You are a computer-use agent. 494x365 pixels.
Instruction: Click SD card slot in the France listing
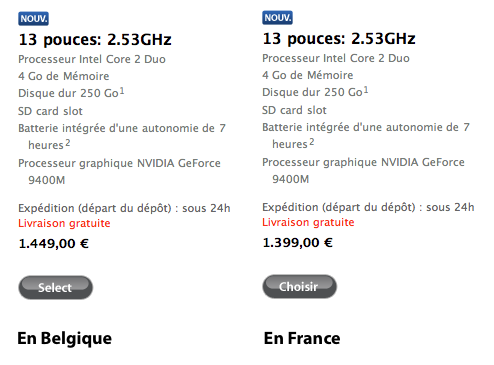click(x=294, y=110)
